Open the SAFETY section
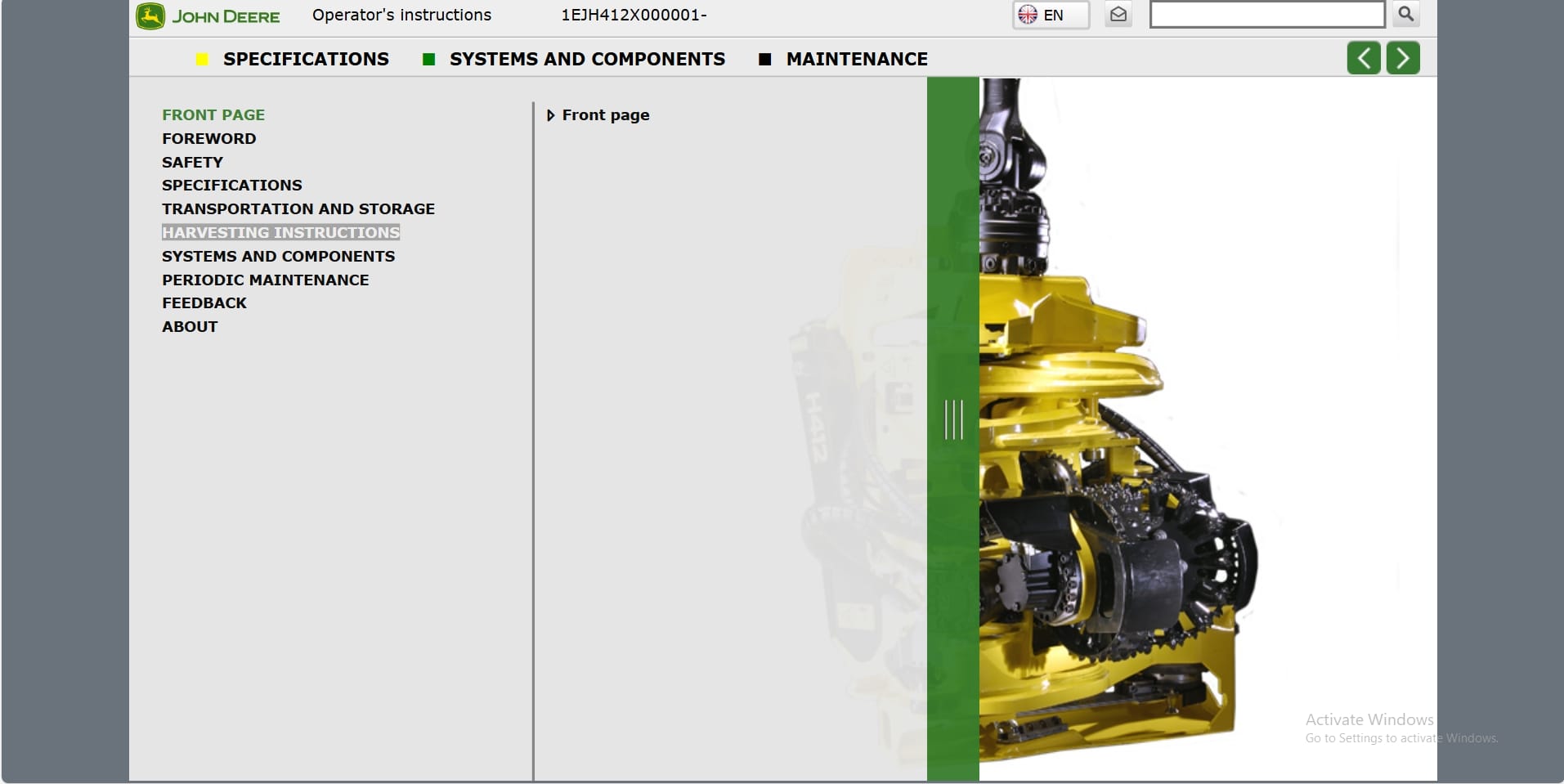Screen dimensions: 1564x784 (192, 163)
